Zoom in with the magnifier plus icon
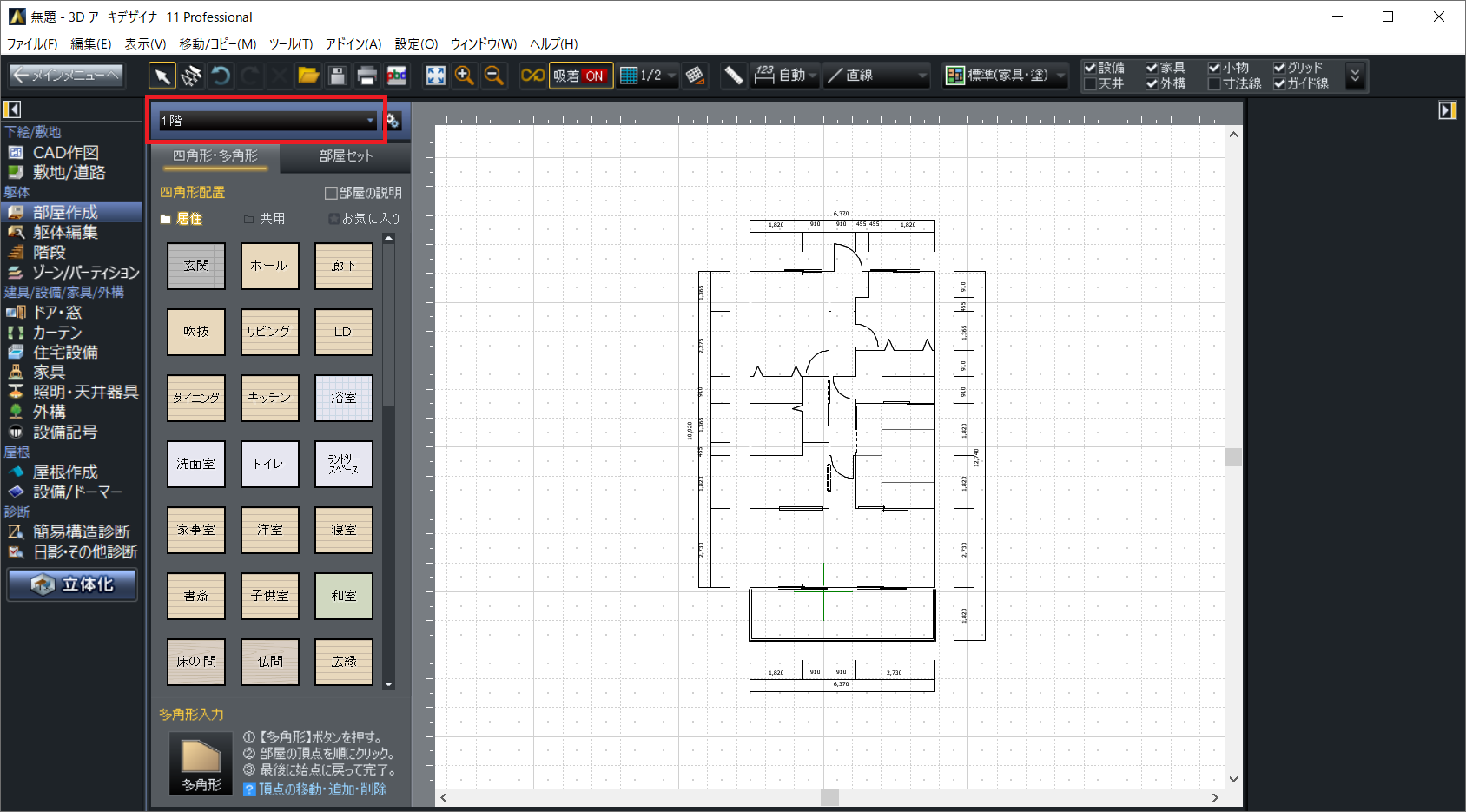1466x812 pixels. (465, 76)
